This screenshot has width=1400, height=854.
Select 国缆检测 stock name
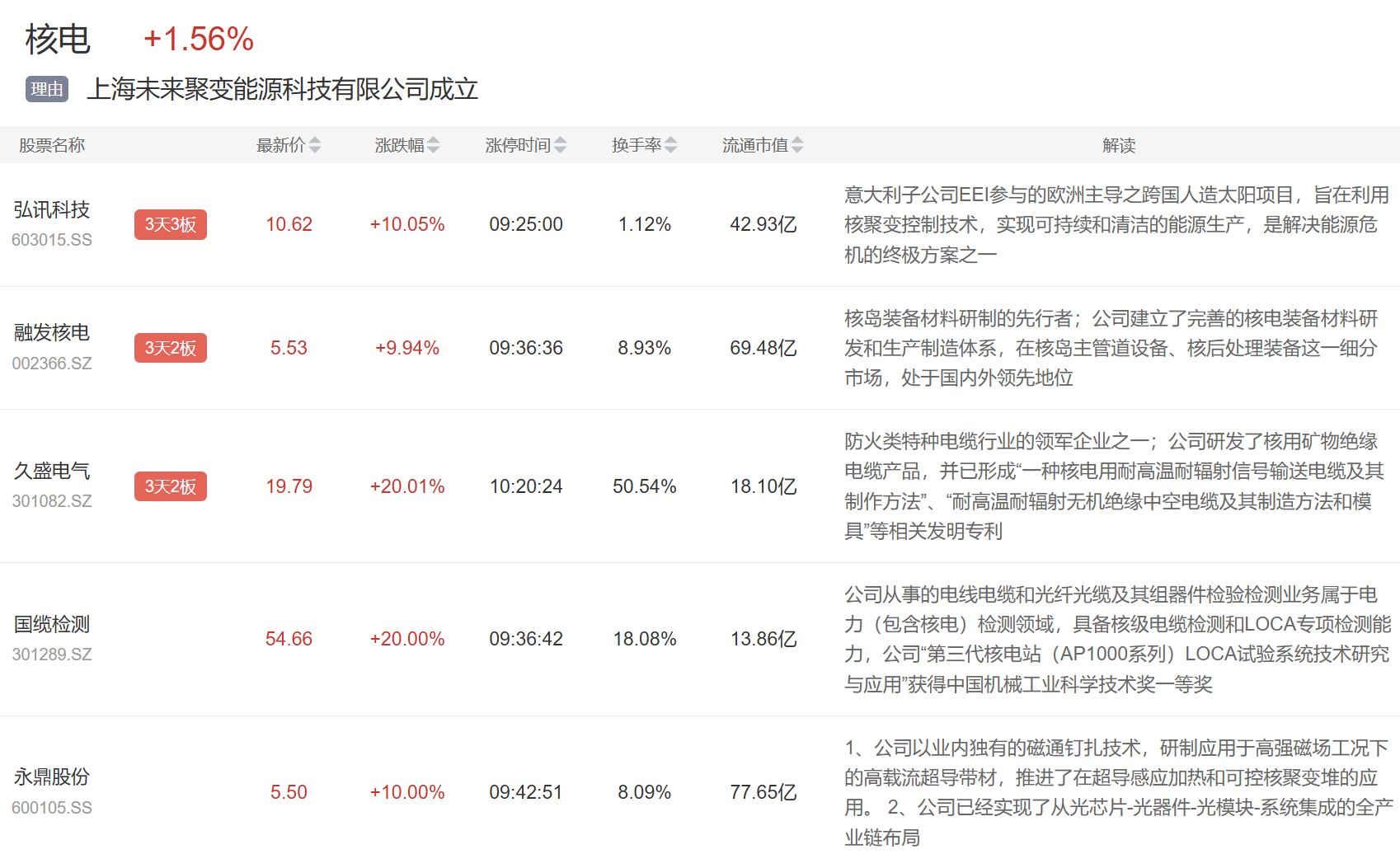click(x=52, y=624)
